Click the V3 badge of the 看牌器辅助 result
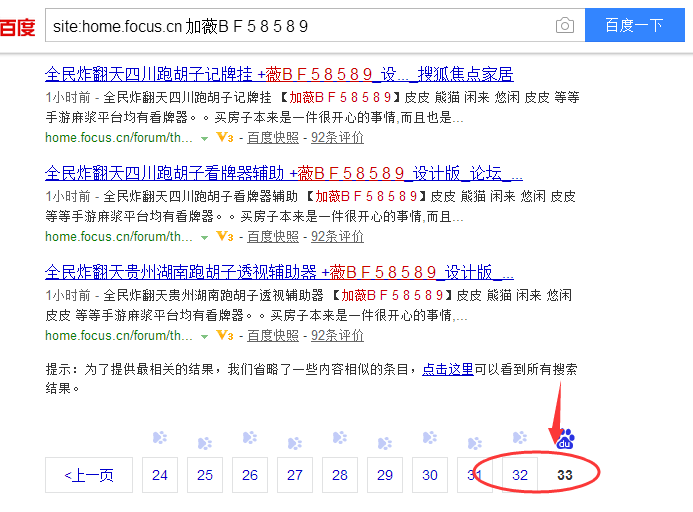The image size is (693, 512). coord(225,237)
